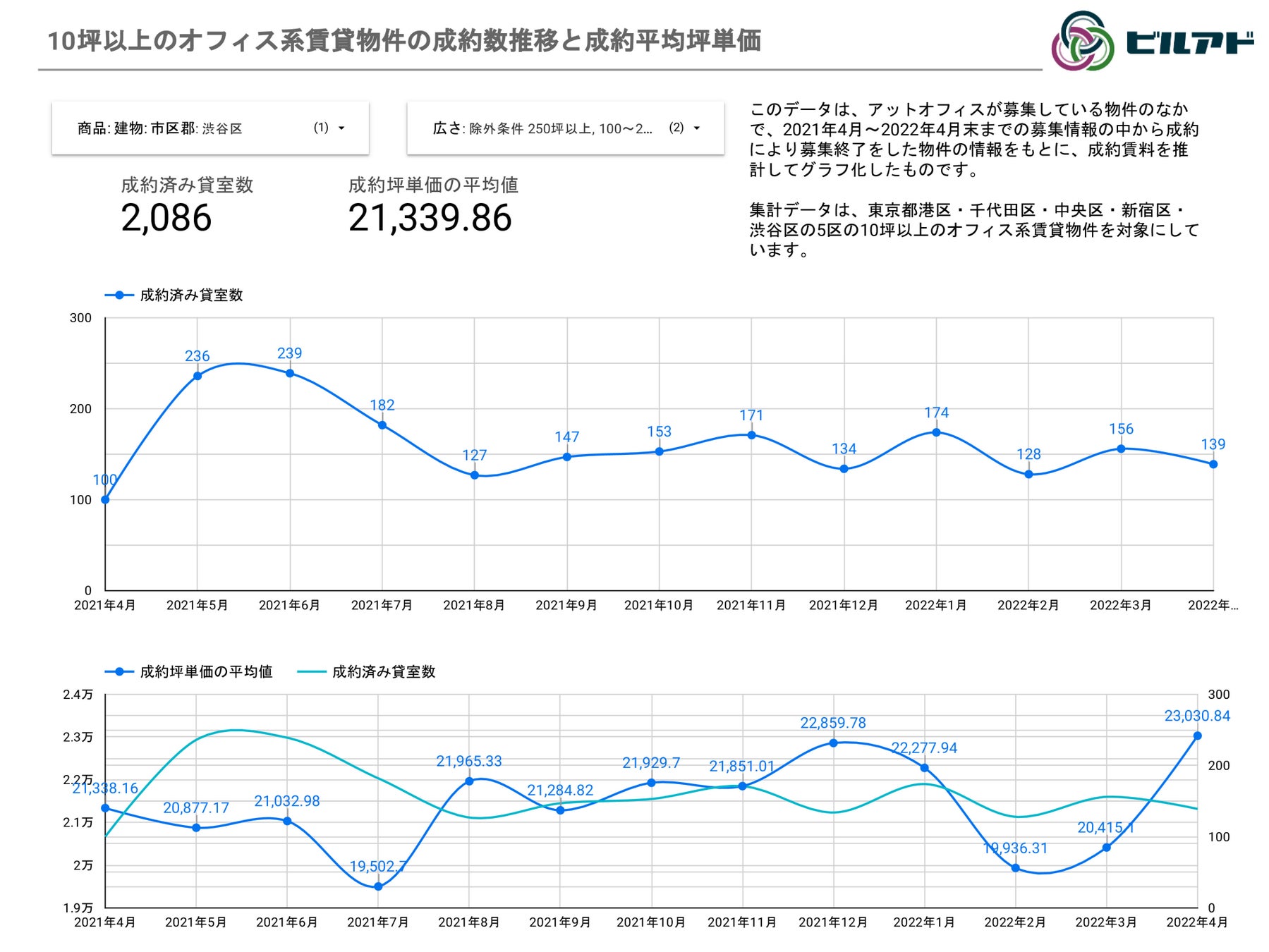The width and height of the screenshot is (1269, 952).
Task: Toggle 成約坪単価の平均値 legend in lower chart
Action: click(x=189, y=671)
